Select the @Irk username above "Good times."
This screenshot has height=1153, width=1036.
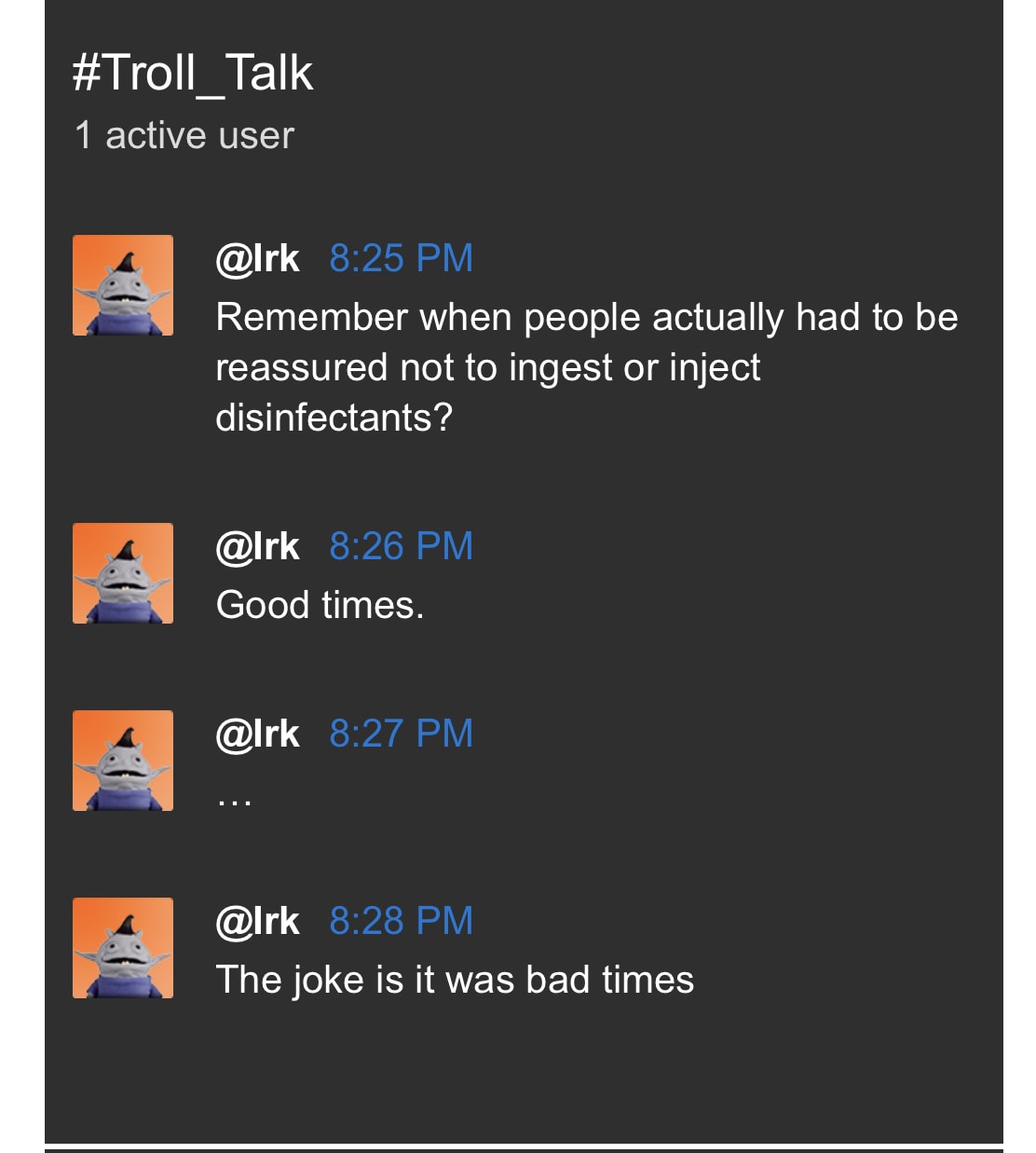pyautogui.click(x=257, y=547)
